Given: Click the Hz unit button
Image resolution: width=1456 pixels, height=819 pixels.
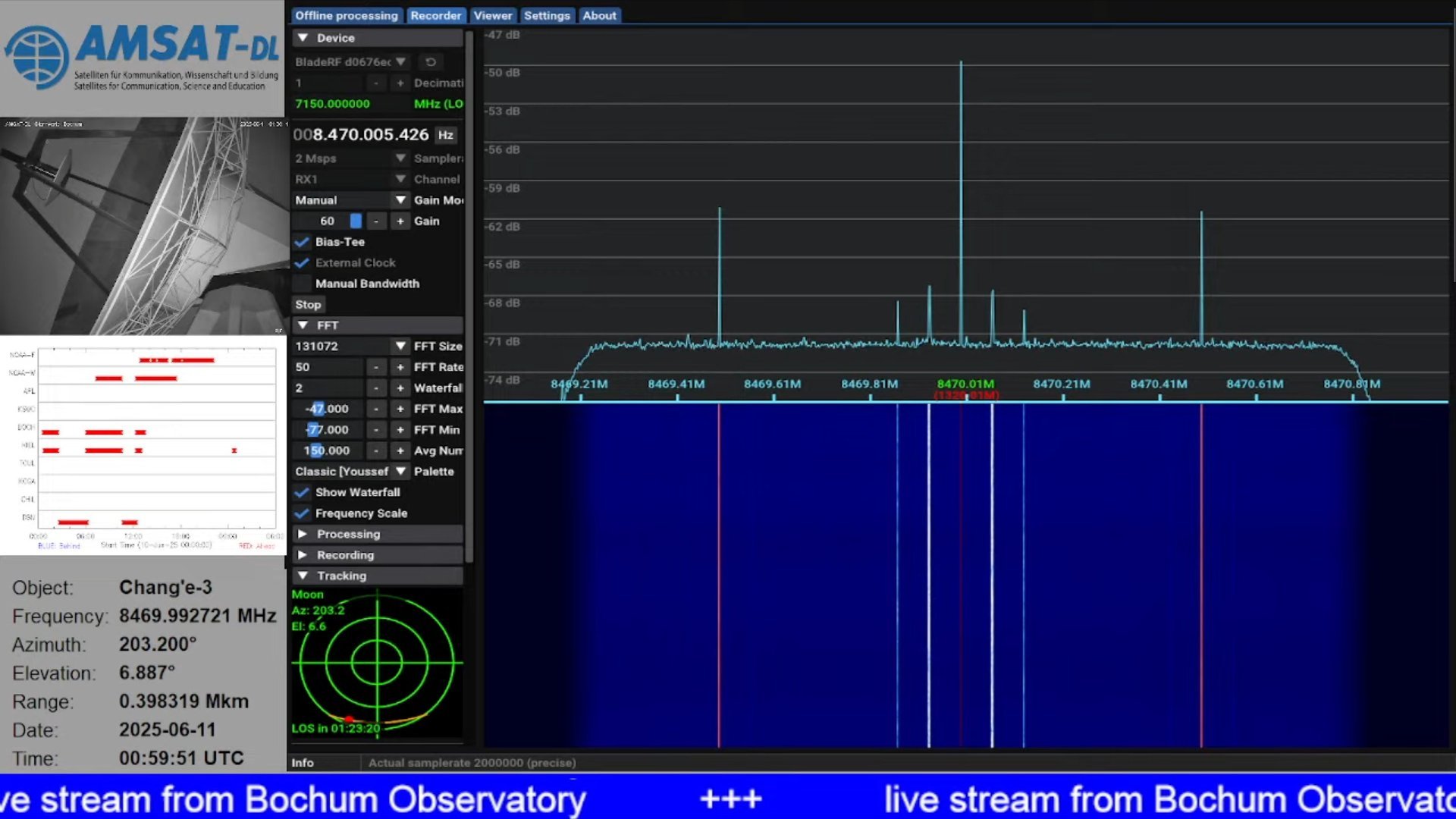Looking at the screenshot, I should tap(445, 135).
